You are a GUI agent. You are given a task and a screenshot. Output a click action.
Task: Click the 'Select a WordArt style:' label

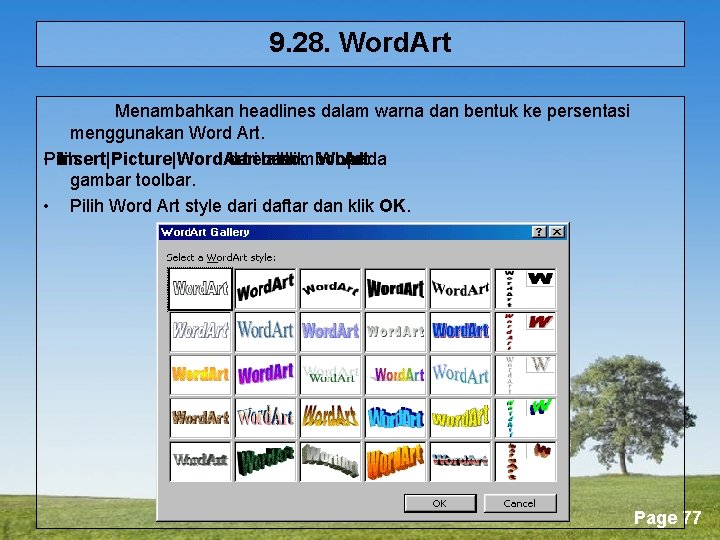[221, 257]
